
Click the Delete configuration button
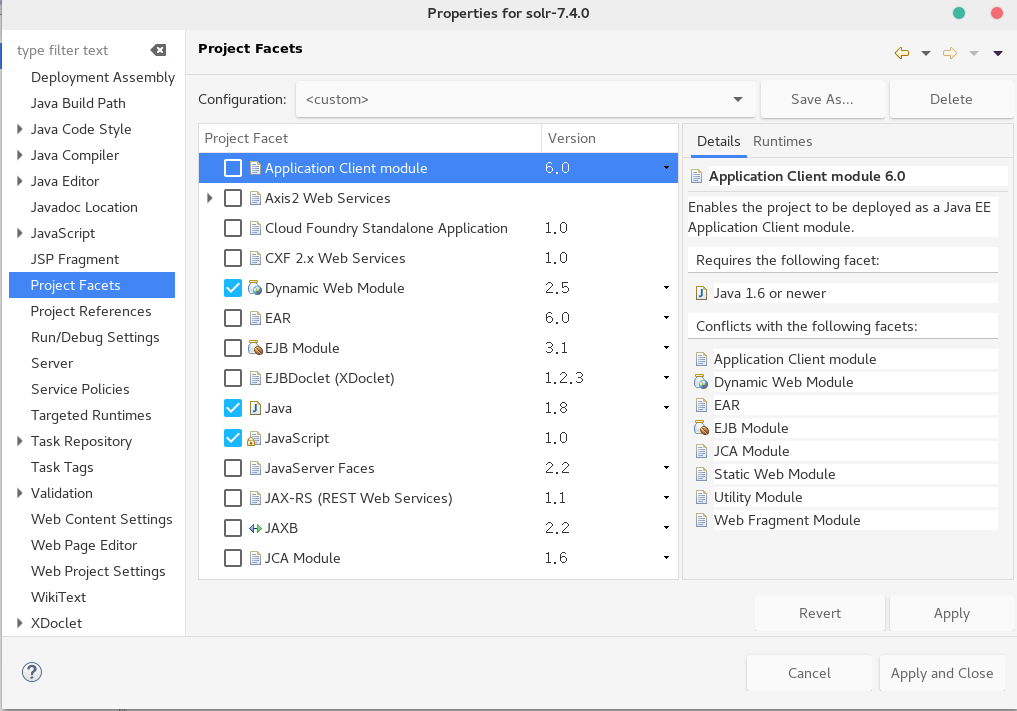click(x=951, y=99)
